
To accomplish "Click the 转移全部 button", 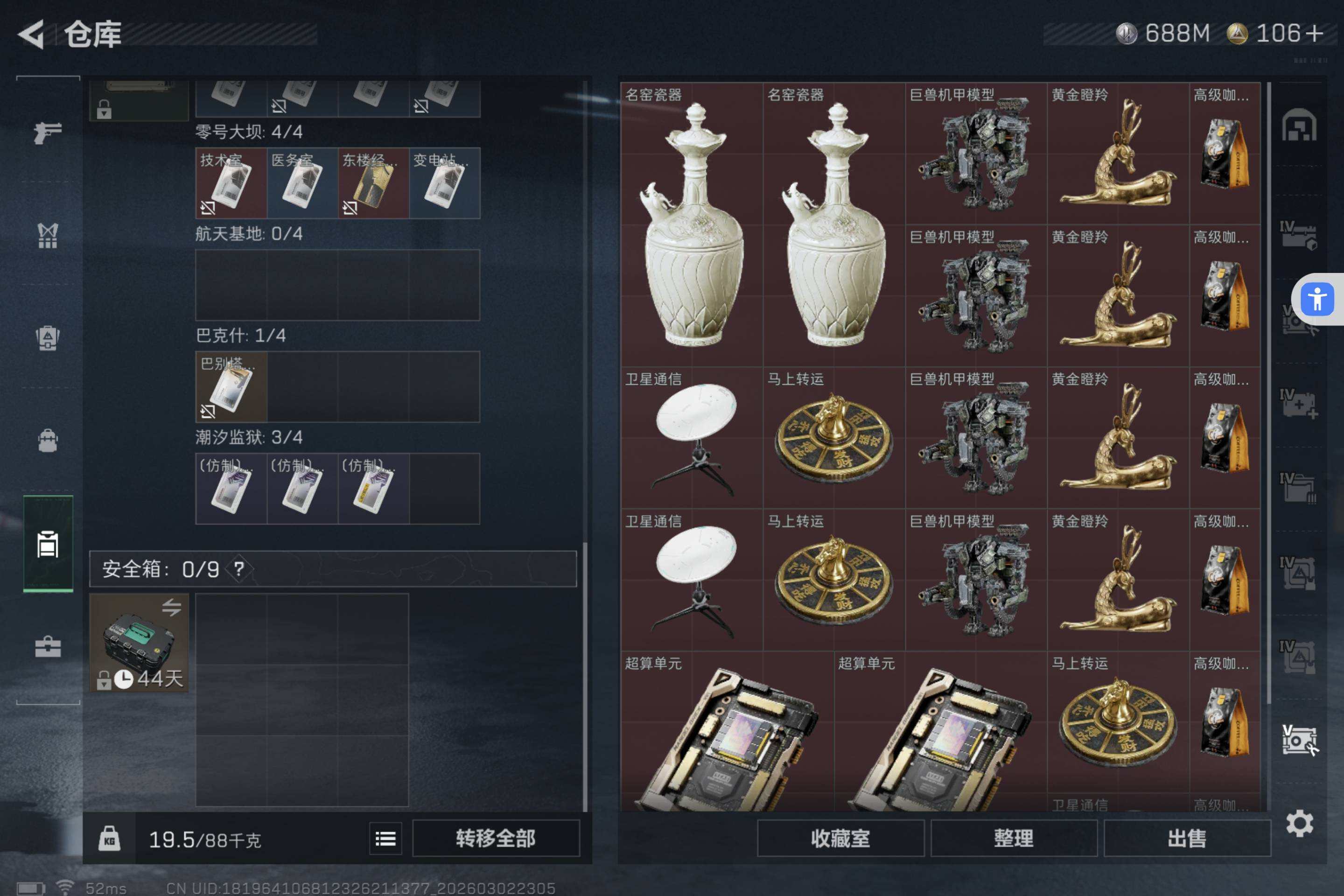I will [x=496, y=838].
